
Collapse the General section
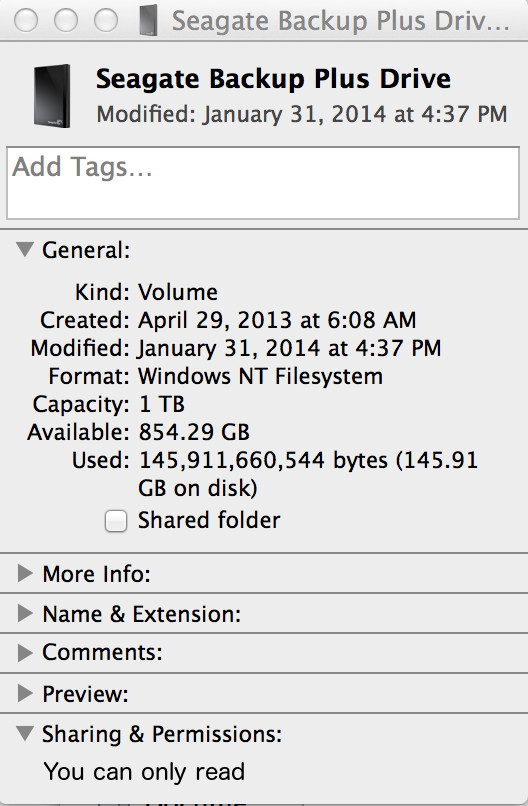24,250
